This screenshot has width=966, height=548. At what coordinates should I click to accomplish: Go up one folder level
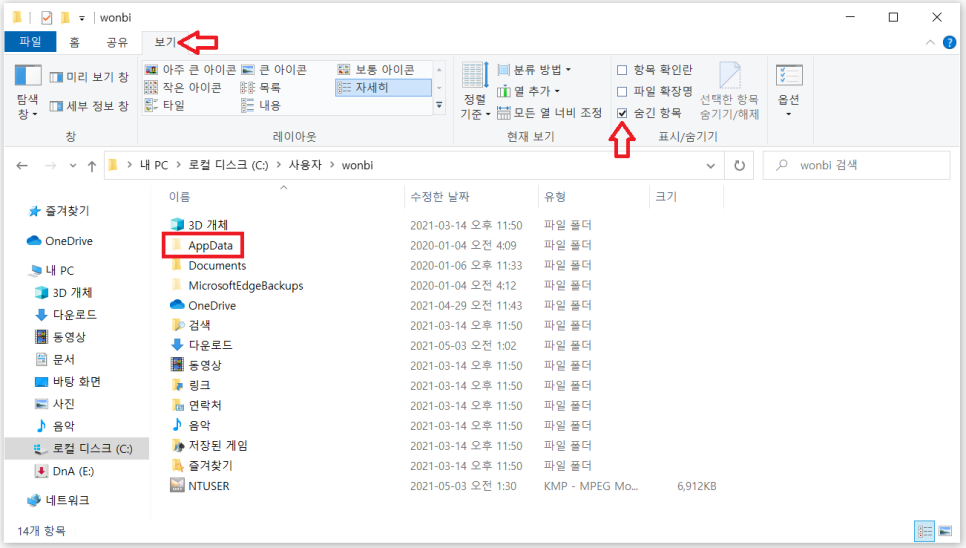pos(92,165)
